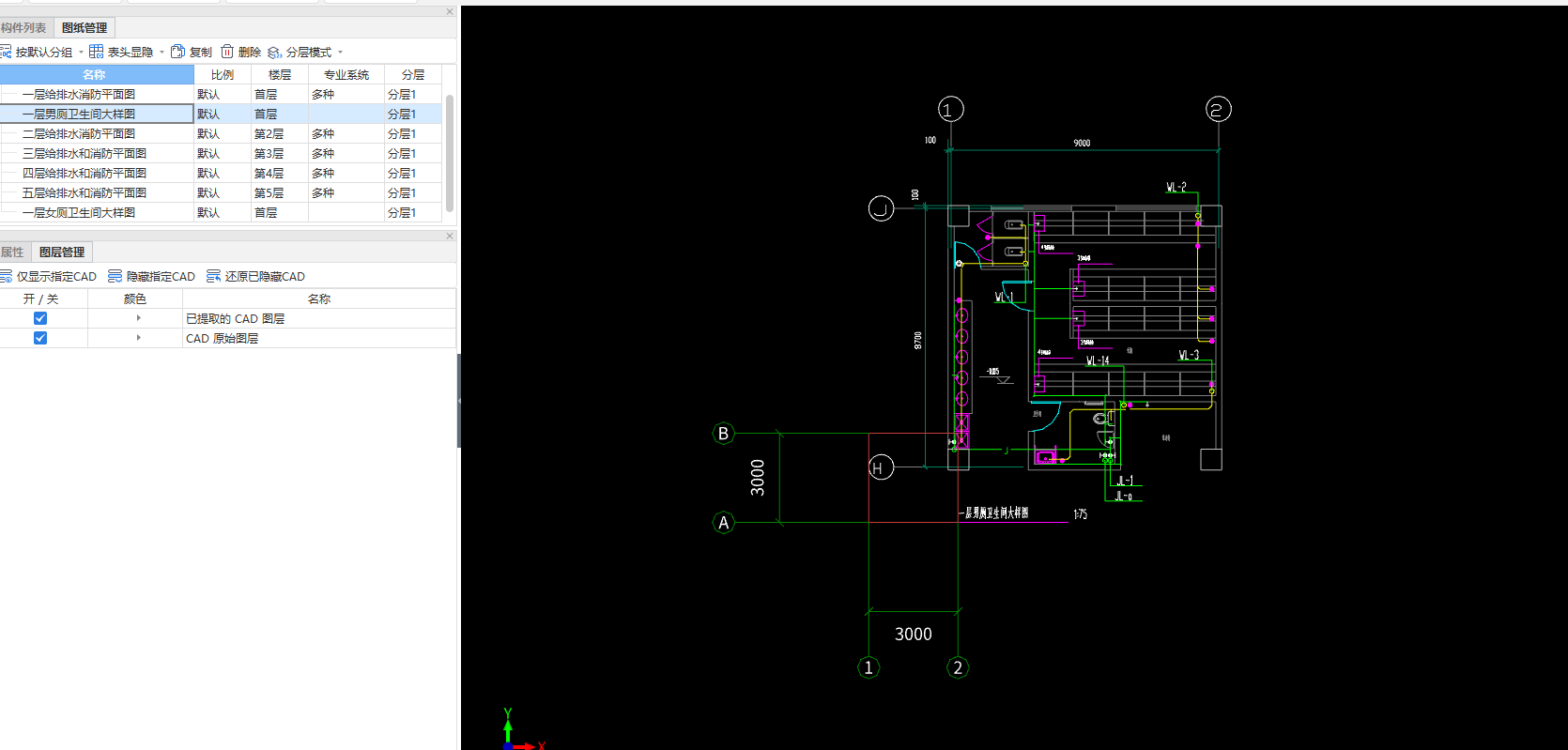The height and width of the screenshot is (750, 1568).
Task: Click the 9000 dimension text in drawing
Action: (x=1082, y=143)
